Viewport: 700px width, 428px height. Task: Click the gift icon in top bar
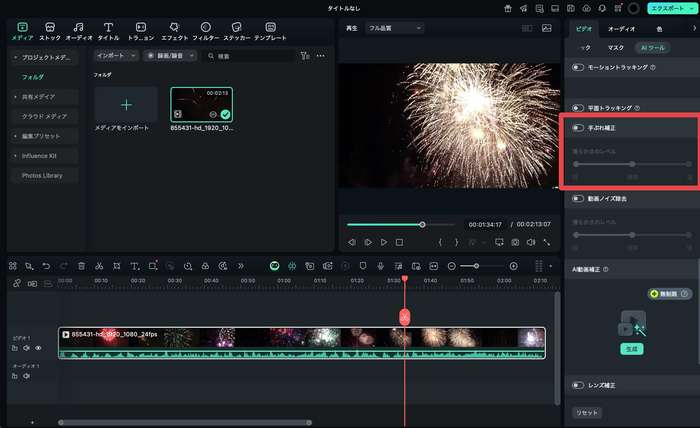pyautogui.click(x=508, y=8)
